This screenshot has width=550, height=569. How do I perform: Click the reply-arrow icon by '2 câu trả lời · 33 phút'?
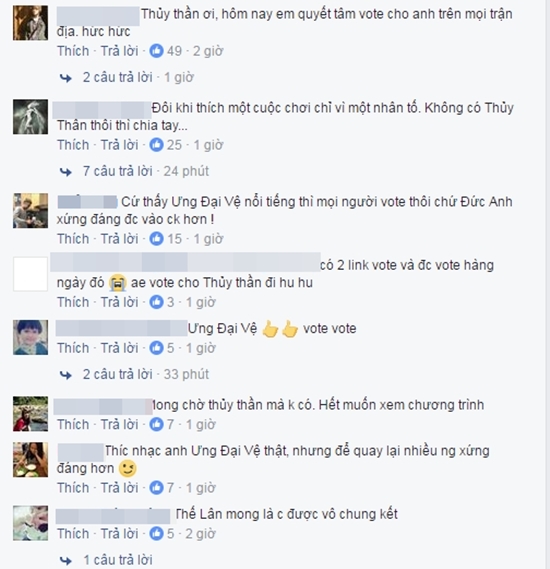click(x=66, y=374)
